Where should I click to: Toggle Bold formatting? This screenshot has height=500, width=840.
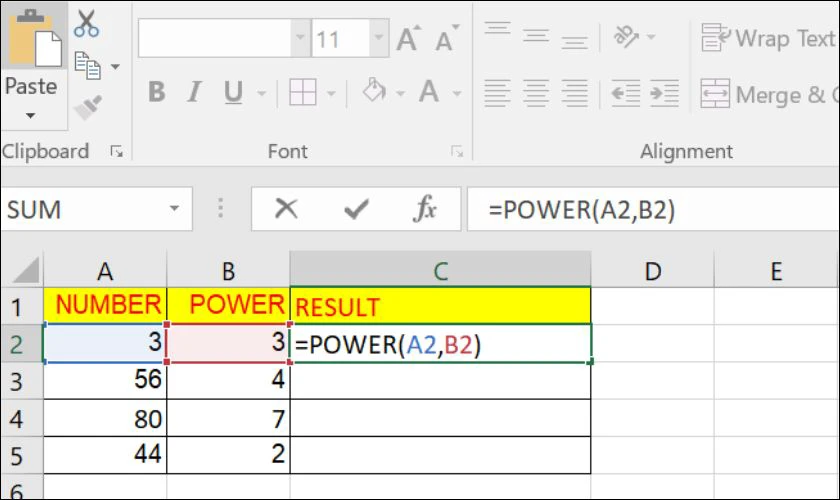point(156,92)
